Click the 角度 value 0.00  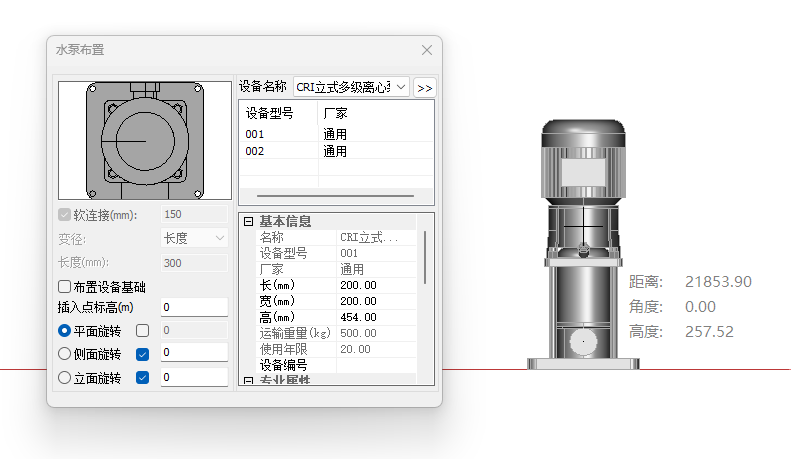(700, 307)
